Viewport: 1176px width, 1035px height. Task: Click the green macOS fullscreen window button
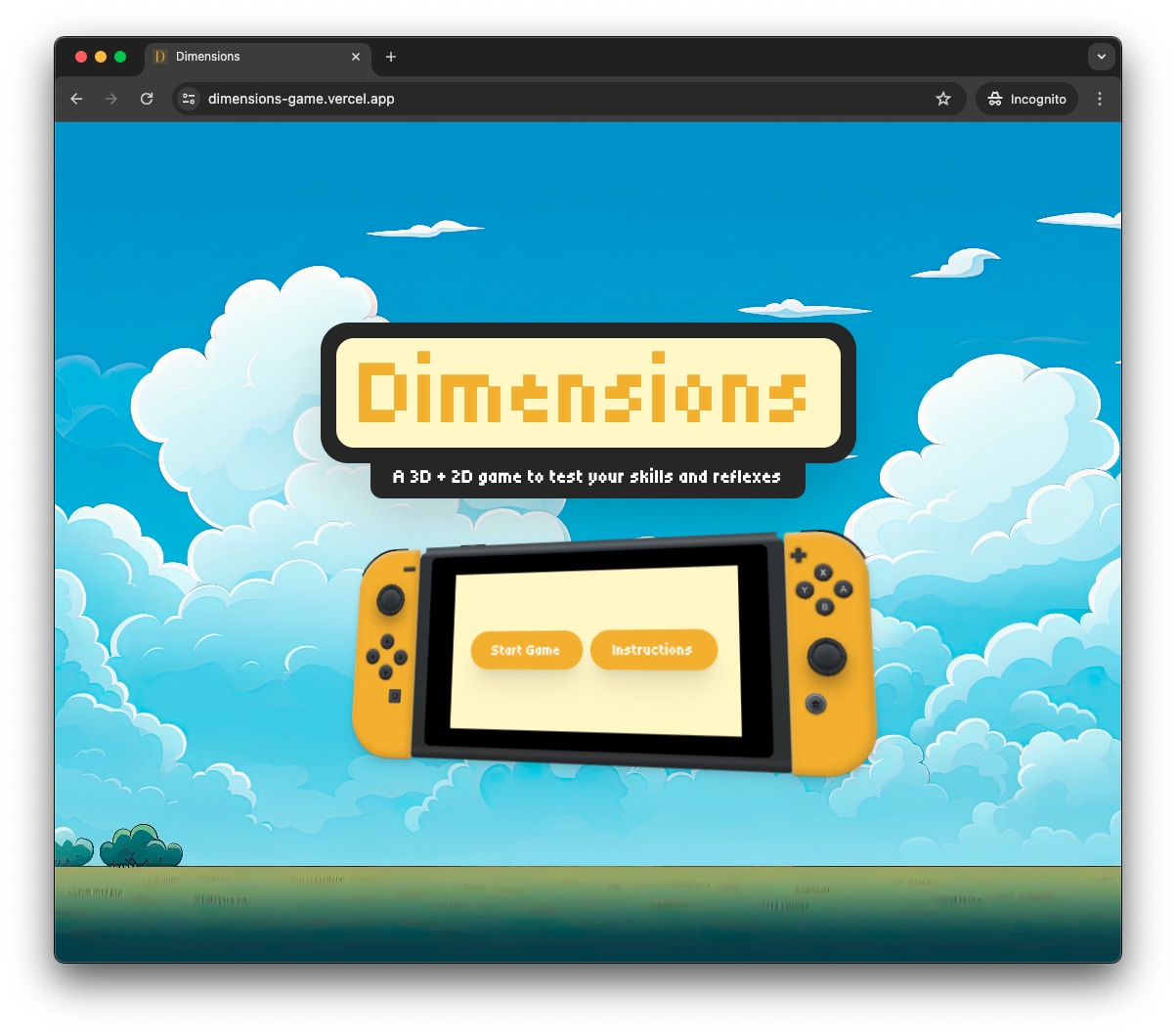pyautogui.click(x=120, y=57)
